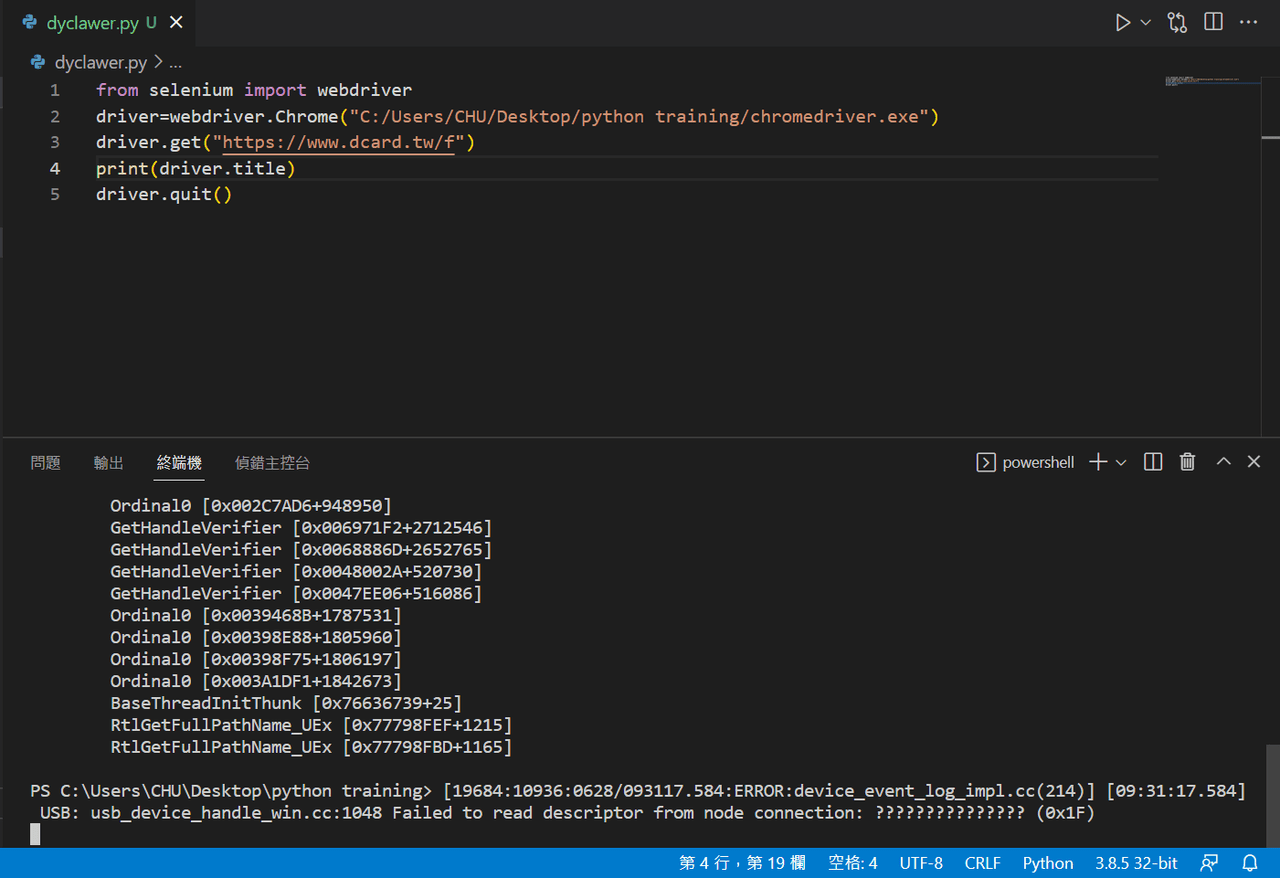1280x878 pixels.
Task: Run the Python file using the play icon
Action: click(1123, 21)
